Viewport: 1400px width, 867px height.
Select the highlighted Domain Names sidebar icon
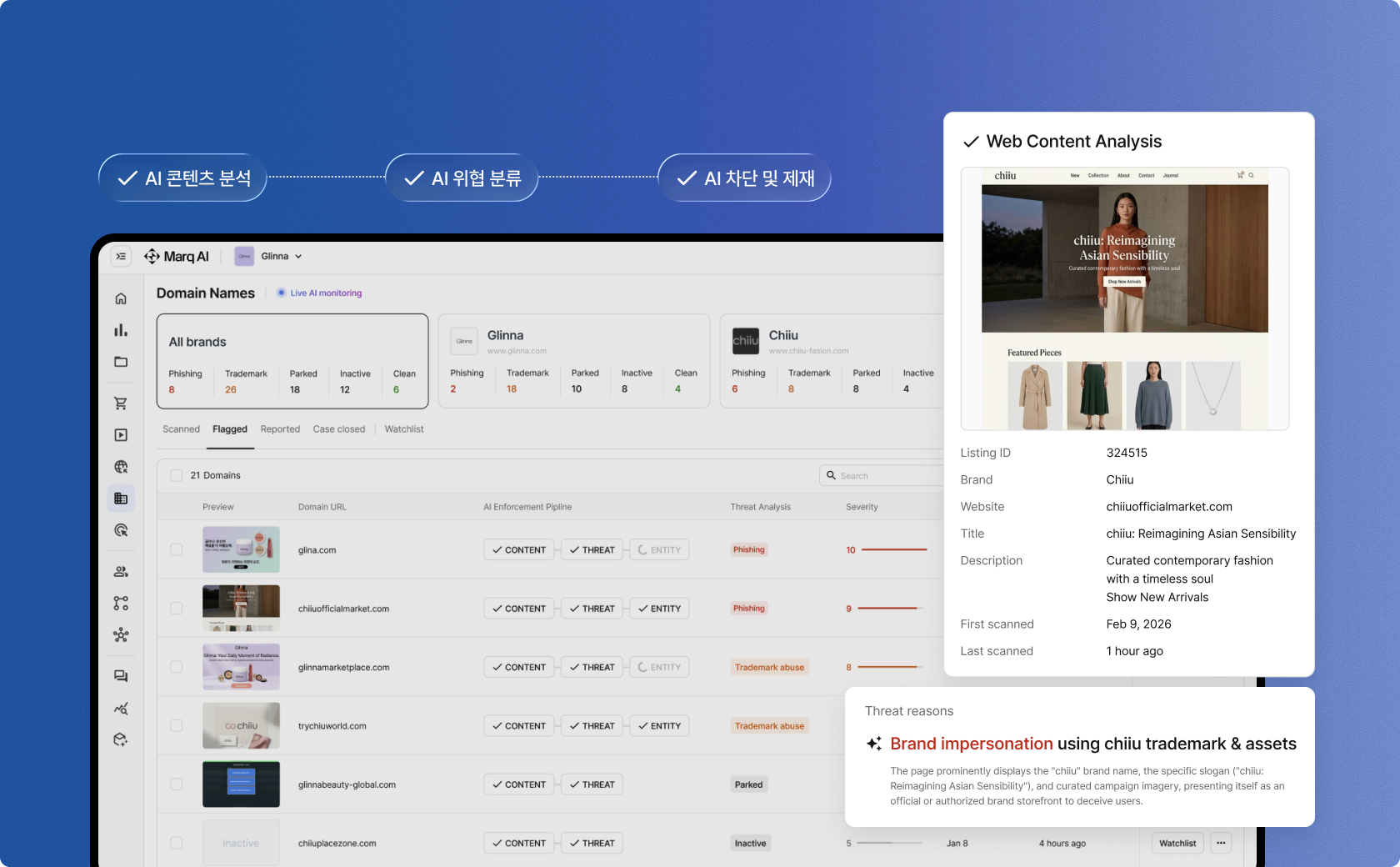pos(121,499)
